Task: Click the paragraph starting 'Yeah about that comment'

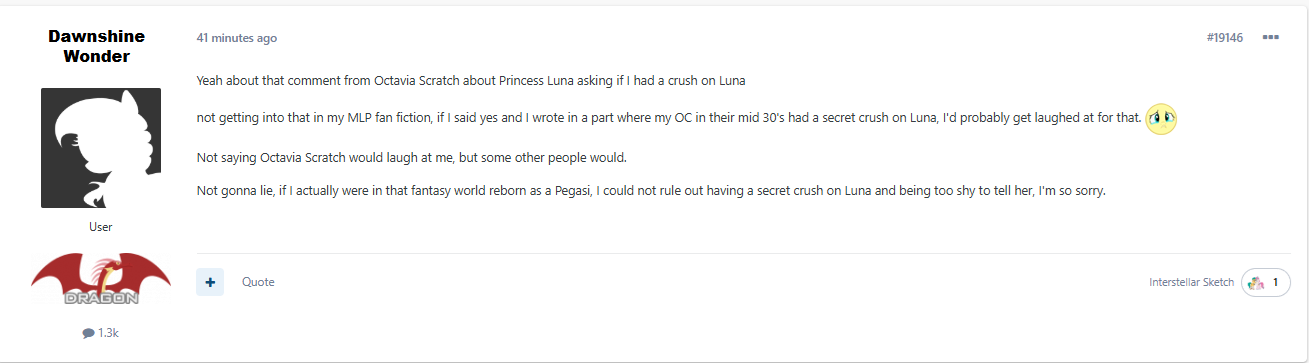Action: point(471,80)
